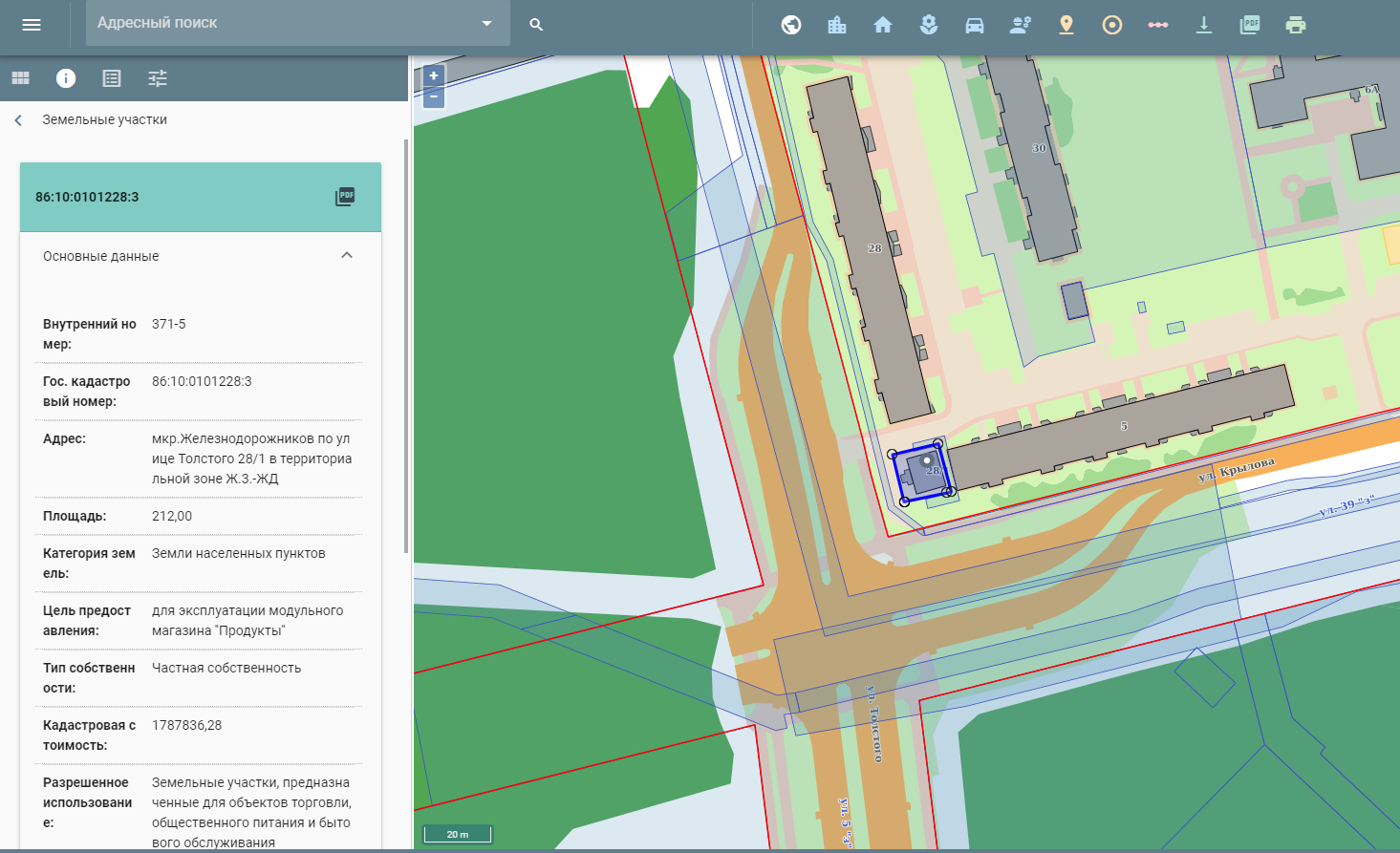Click the printer icon
This screenshot has width=1400, height=853.
(1296, 25)
